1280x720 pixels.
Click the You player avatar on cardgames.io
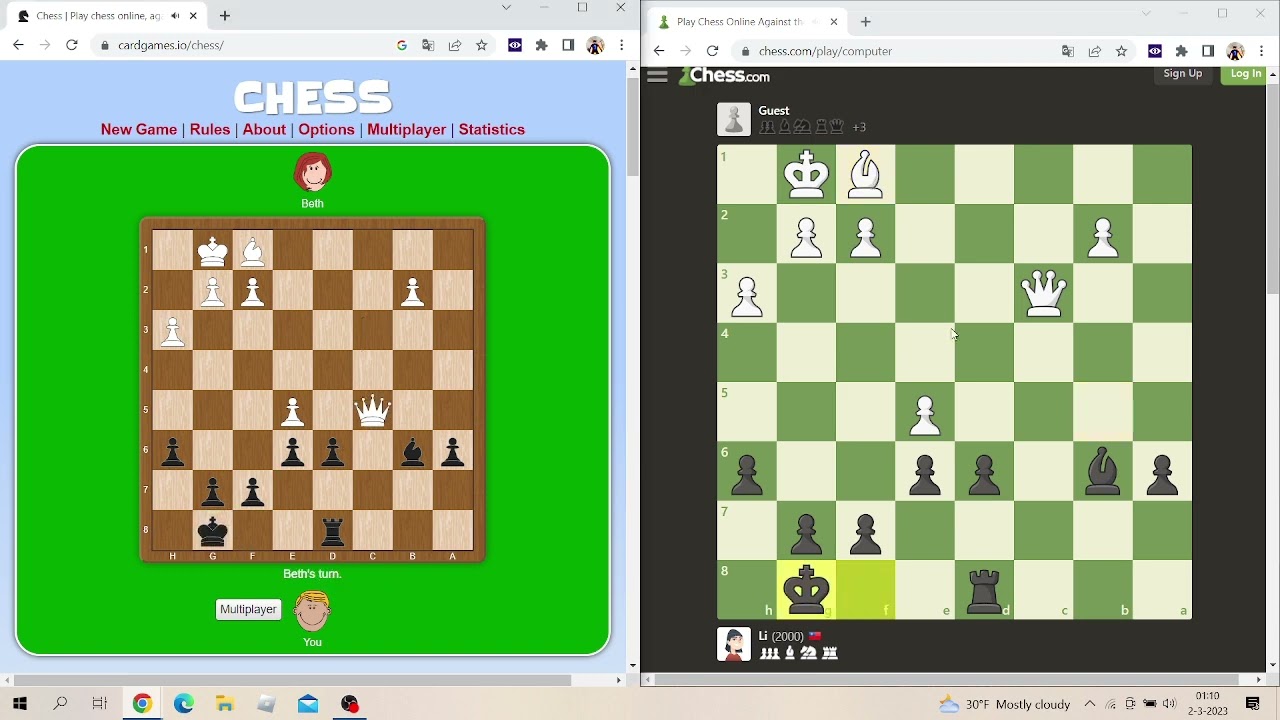point(312,611)
